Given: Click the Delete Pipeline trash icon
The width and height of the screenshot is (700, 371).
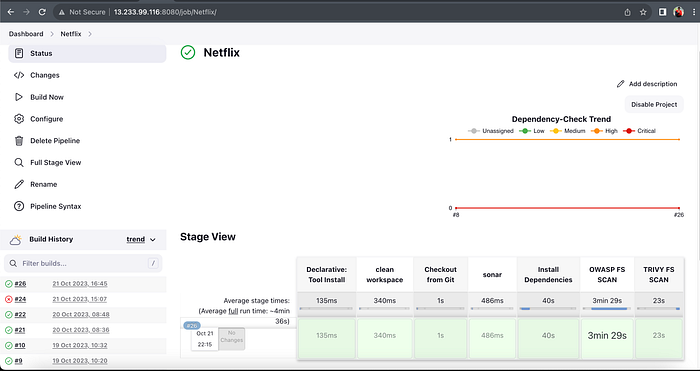Looking at the screenshot, I should point(19,141).
